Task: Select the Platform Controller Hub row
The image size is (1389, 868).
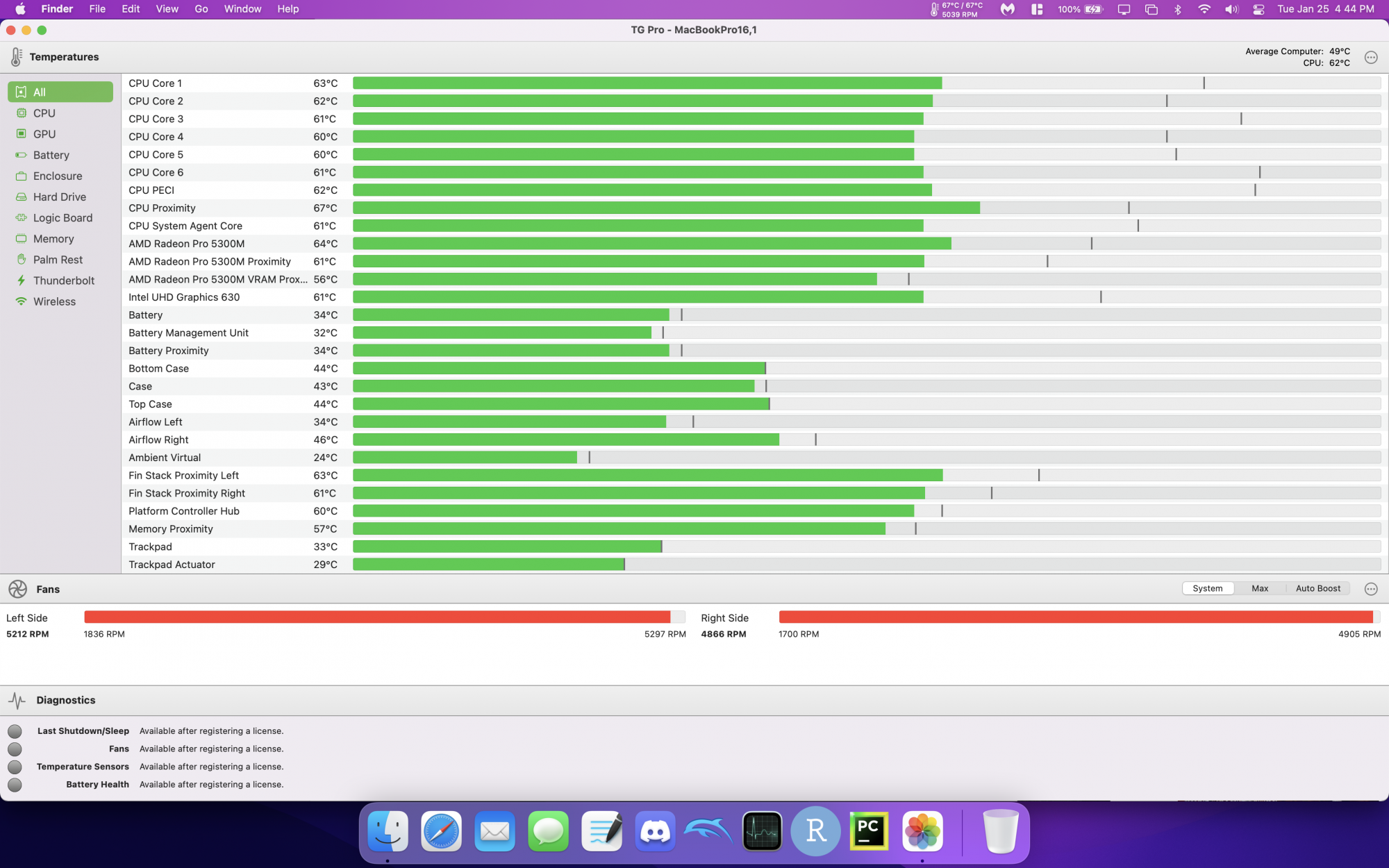Action: (x=755, y=511)
